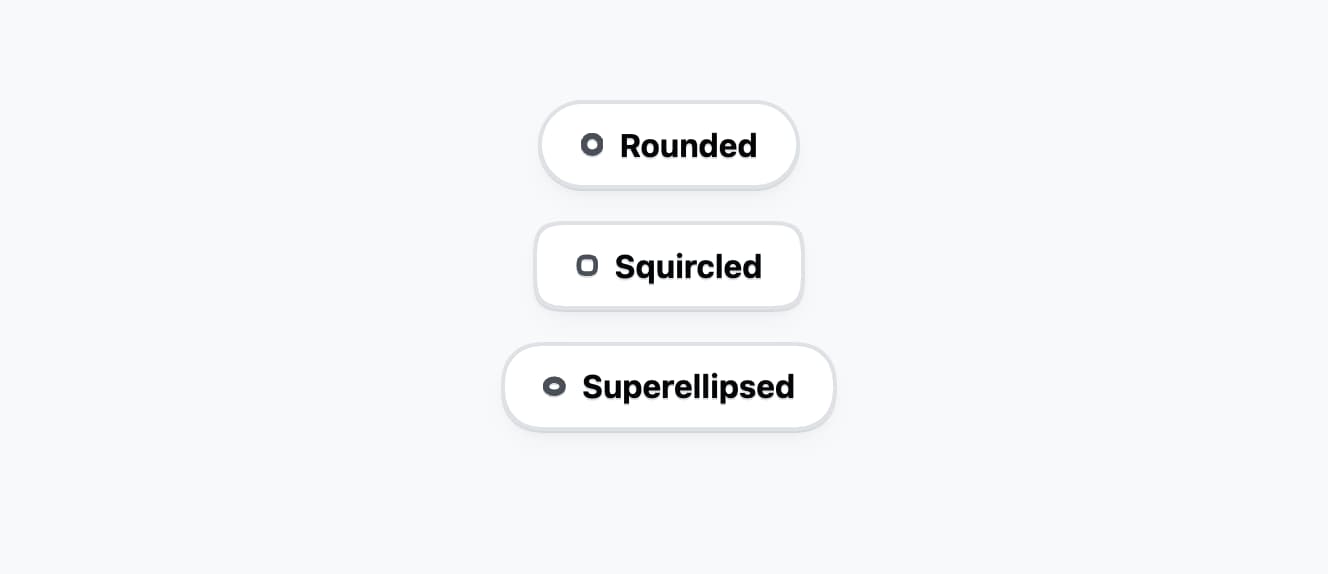Click the "Rounded" text label

tap(688, 146)
